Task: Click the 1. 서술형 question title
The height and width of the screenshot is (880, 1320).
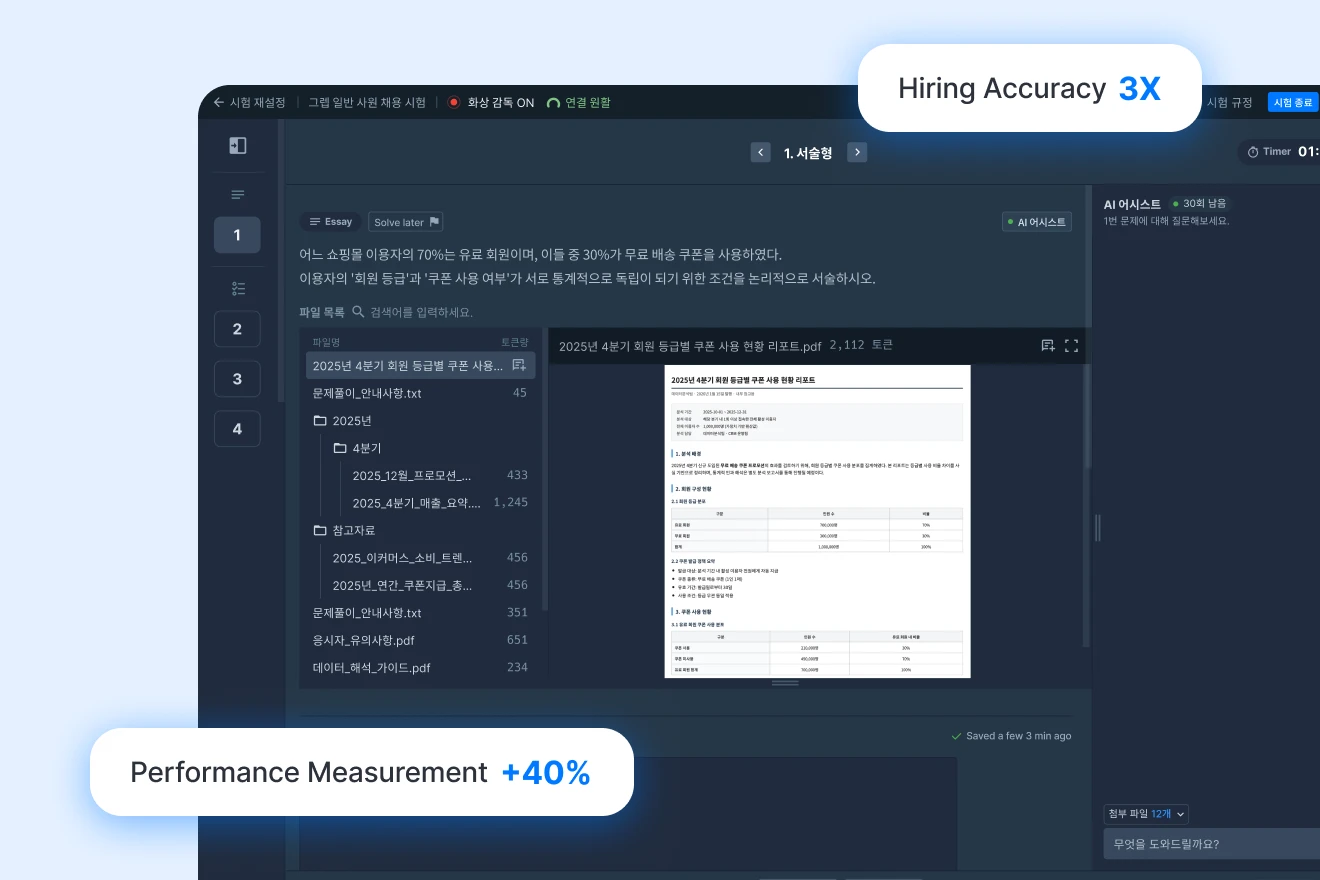Action: coord(808,153)
